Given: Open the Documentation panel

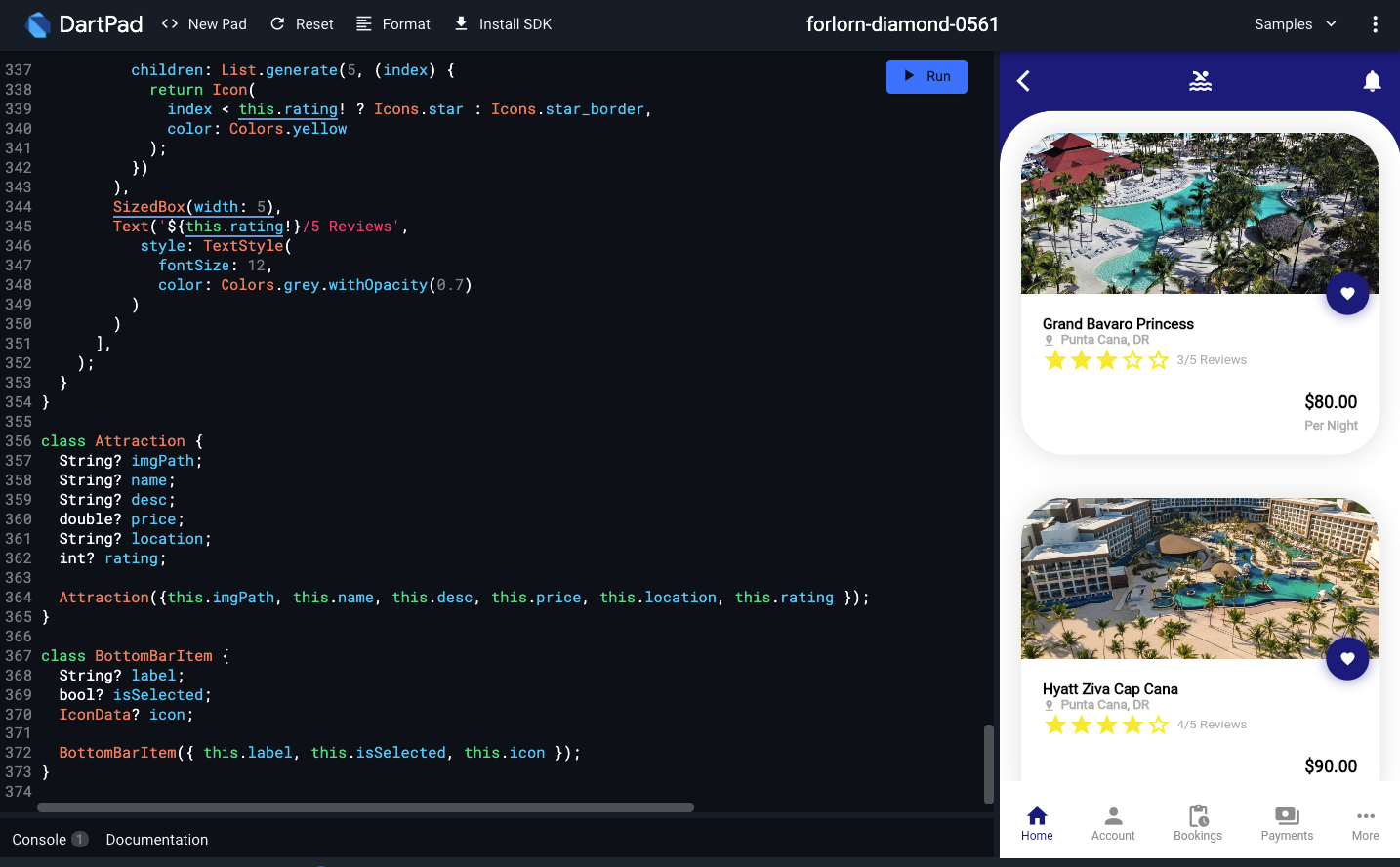Looking at the screenshot, I should point(157,840).
